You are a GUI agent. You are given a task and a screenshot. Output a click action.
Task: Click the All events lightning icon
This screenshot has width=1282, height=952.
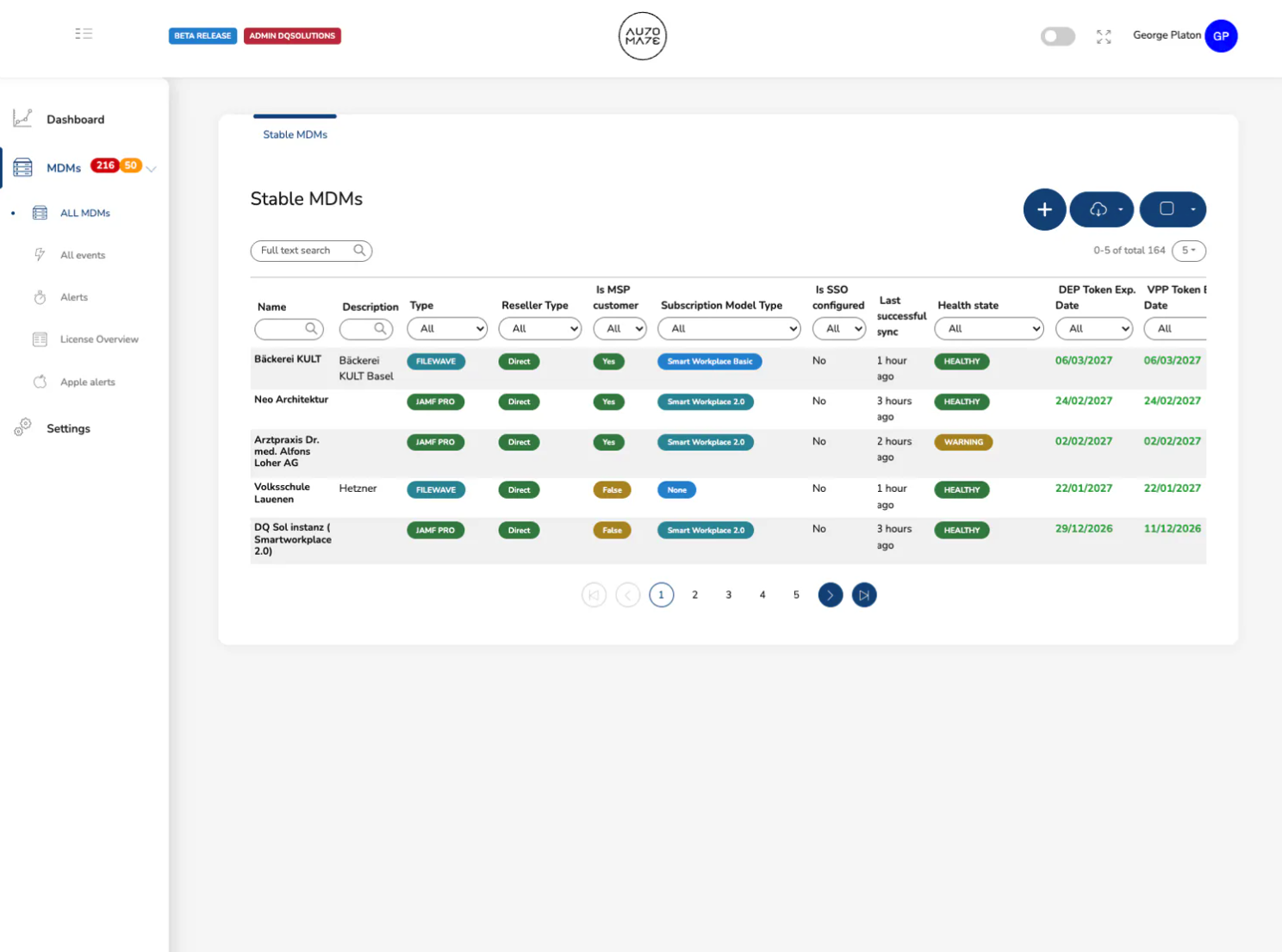click(x=40, y=254)
